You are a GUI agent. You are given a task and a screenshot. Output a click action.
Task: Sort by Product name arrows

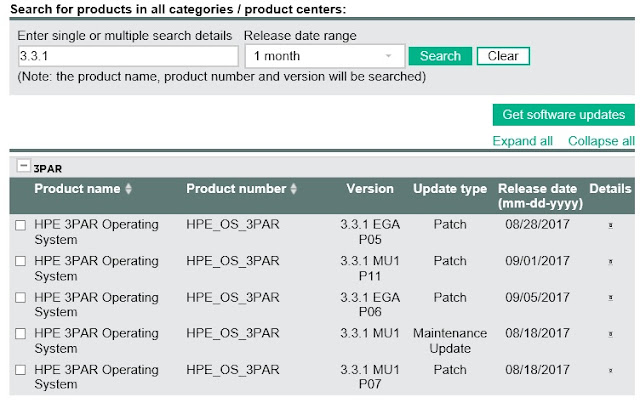[128, 189]
